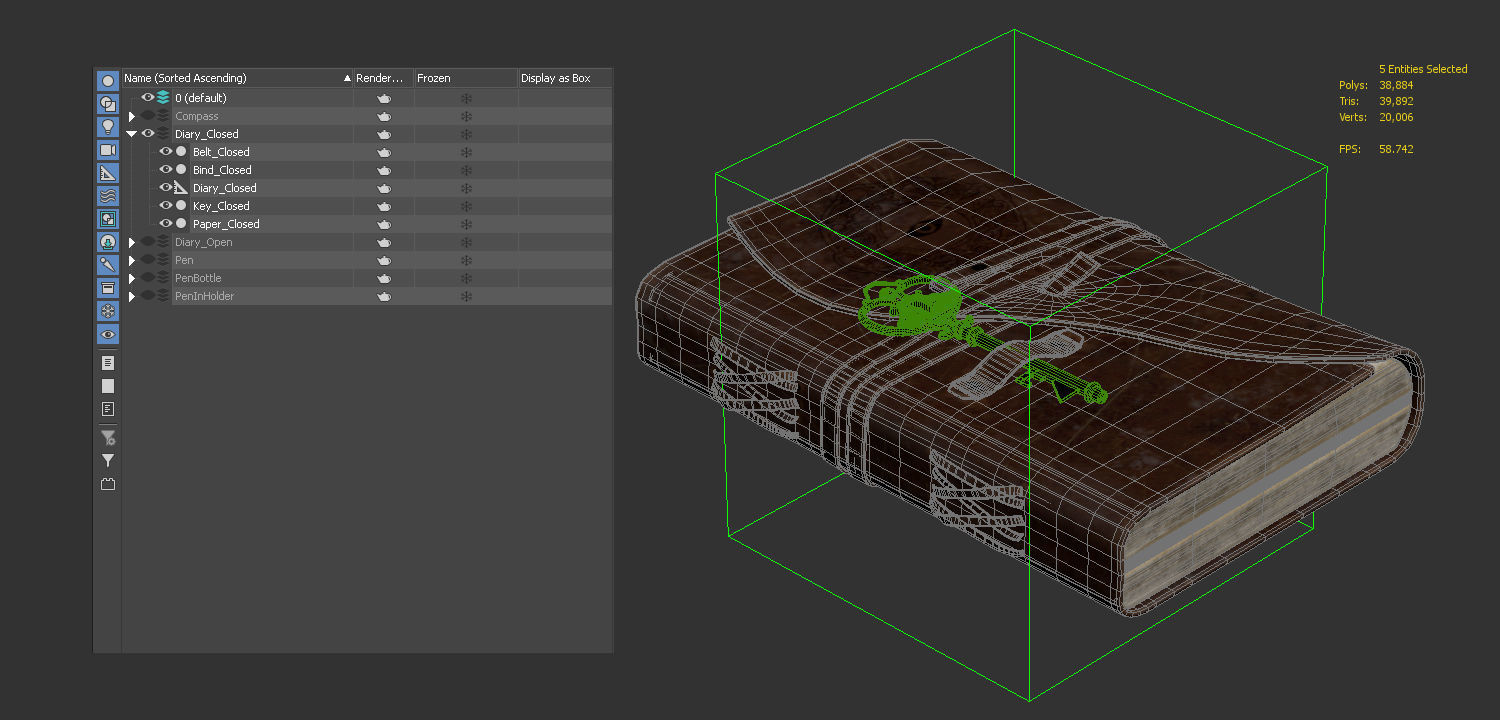This screenshot has height=720, width=1500.
Task: Click the geometry circle icon of Belt_Closed
Action: pyautogui.click(x=181, y=152)
